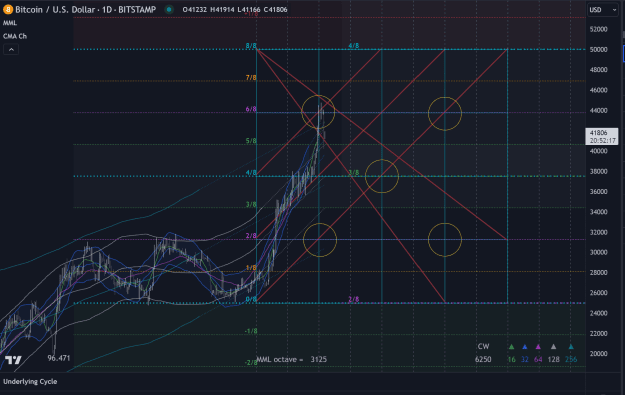This screenshot has width=625, height=395.
Task: Click the teal triangle above 256
Action: click(571, 346)
